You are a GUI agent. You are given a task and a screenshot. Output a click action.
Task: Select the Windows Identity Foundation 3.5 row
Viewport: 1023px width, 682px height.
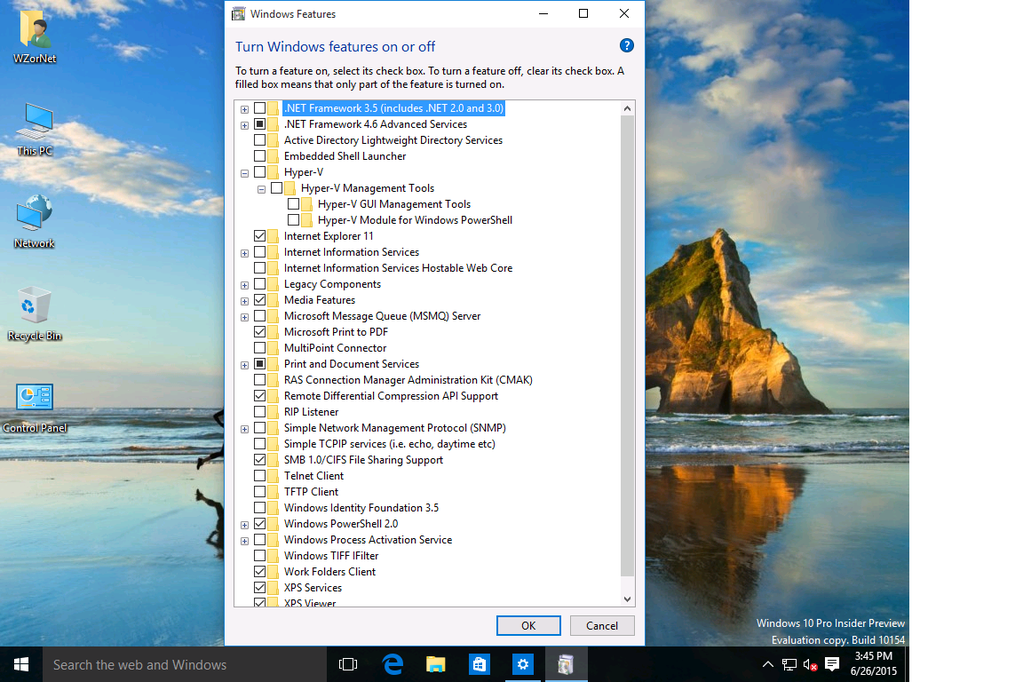pyautogui.click(x=361, y=508)
